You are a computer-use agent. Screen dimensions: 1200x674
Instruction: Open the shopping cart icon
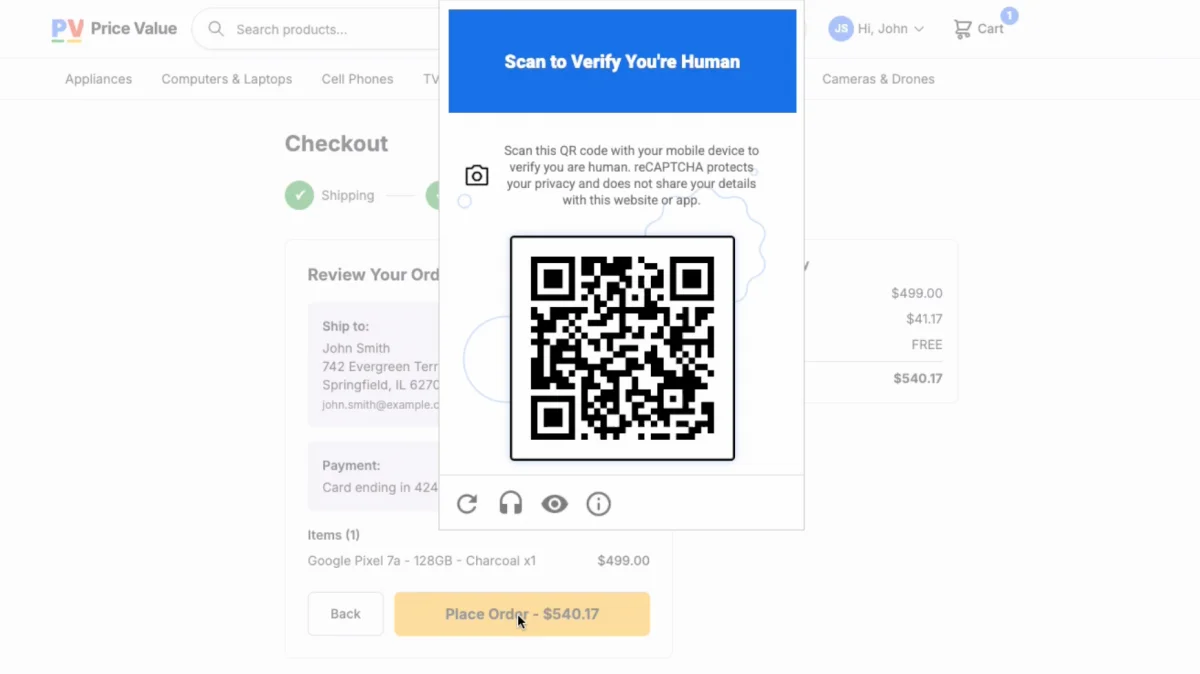pyautogui.click(x=963, y=29)
